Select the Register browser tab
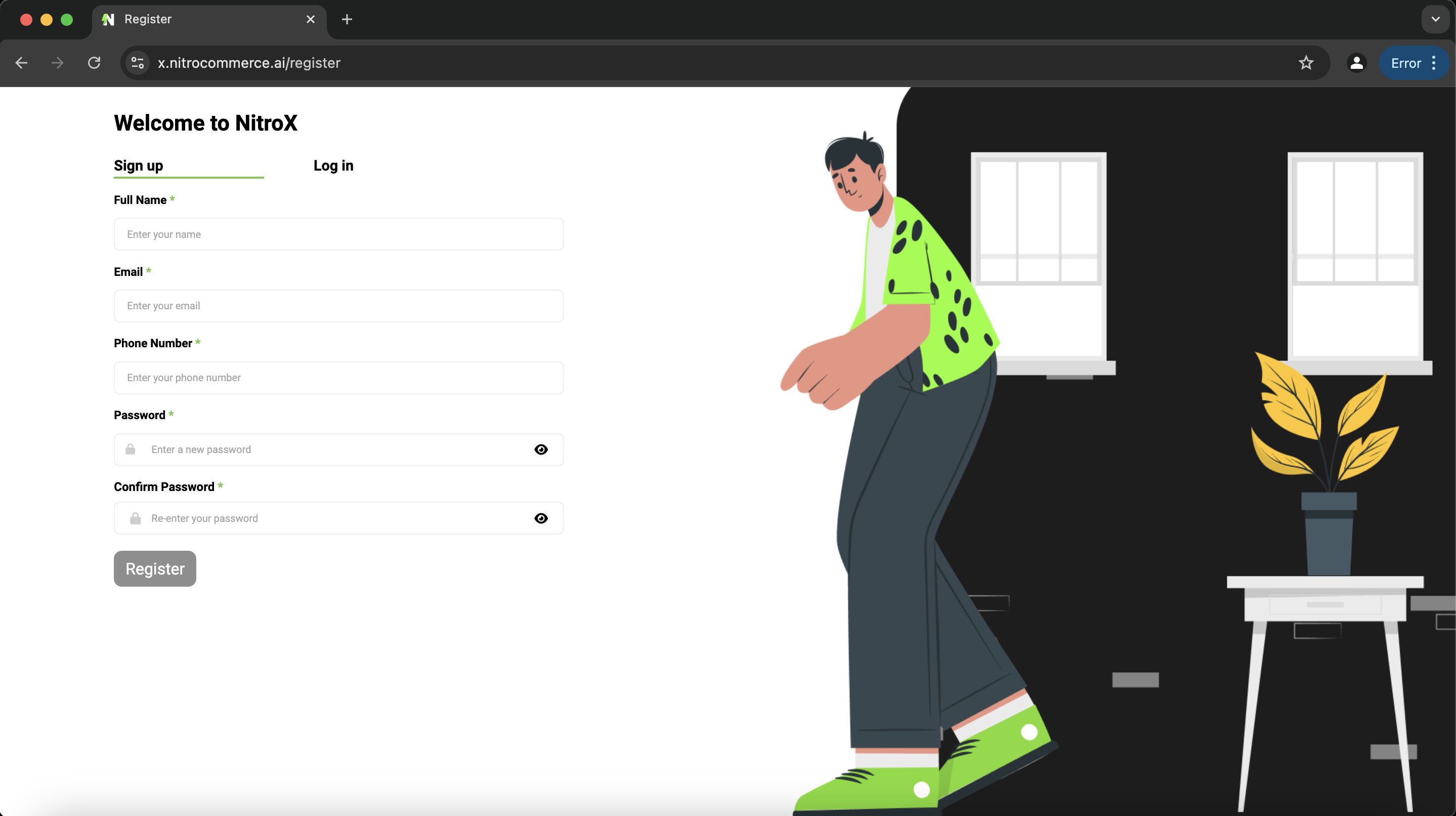Viewport: 1456px width, 816px height. pos(209,20)
